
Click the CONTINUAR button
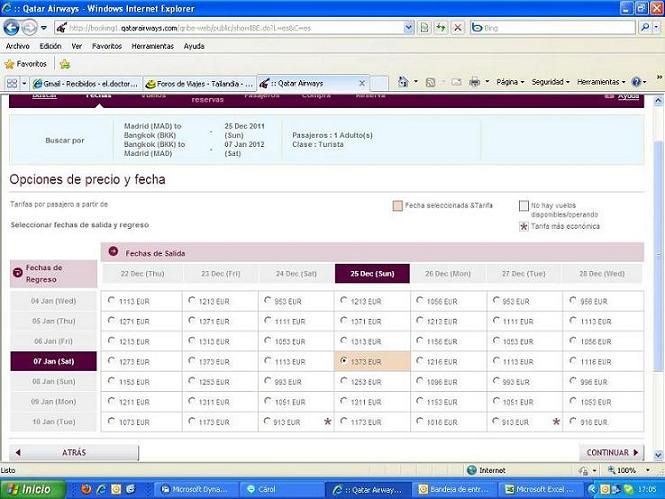click(612, 452)
